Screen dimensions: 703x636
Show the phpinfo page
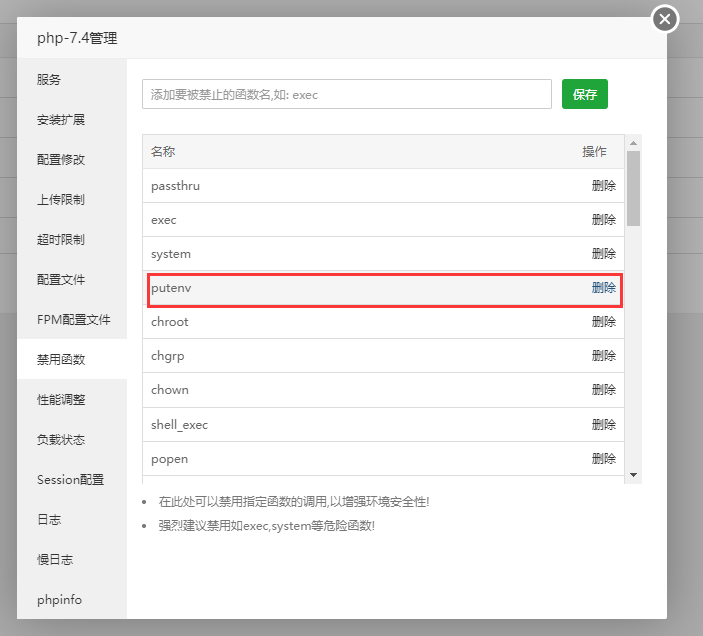coord(59,600)
